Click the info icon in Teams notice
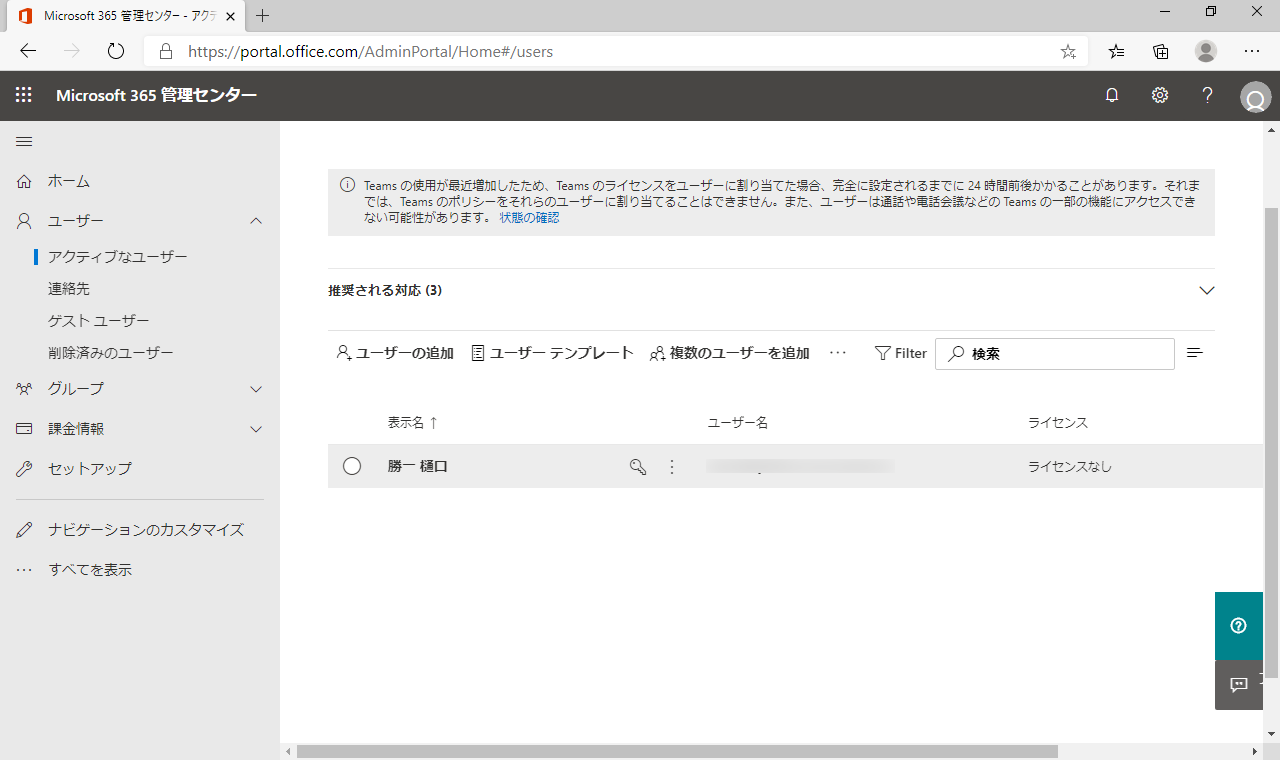This screenshot has width=1280, height=760. click(x=347, y=185)
